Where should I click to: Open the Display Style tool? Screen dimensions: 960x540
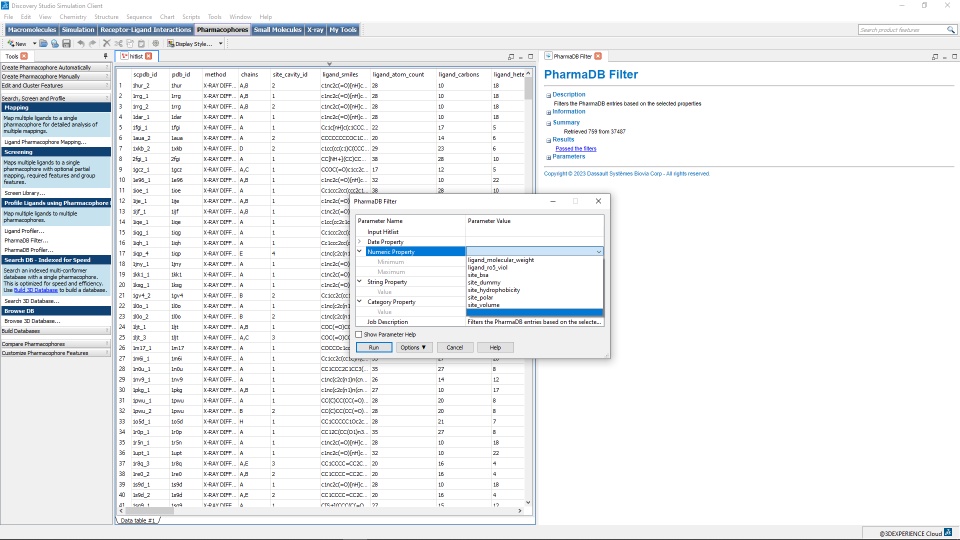click(190, 43)
